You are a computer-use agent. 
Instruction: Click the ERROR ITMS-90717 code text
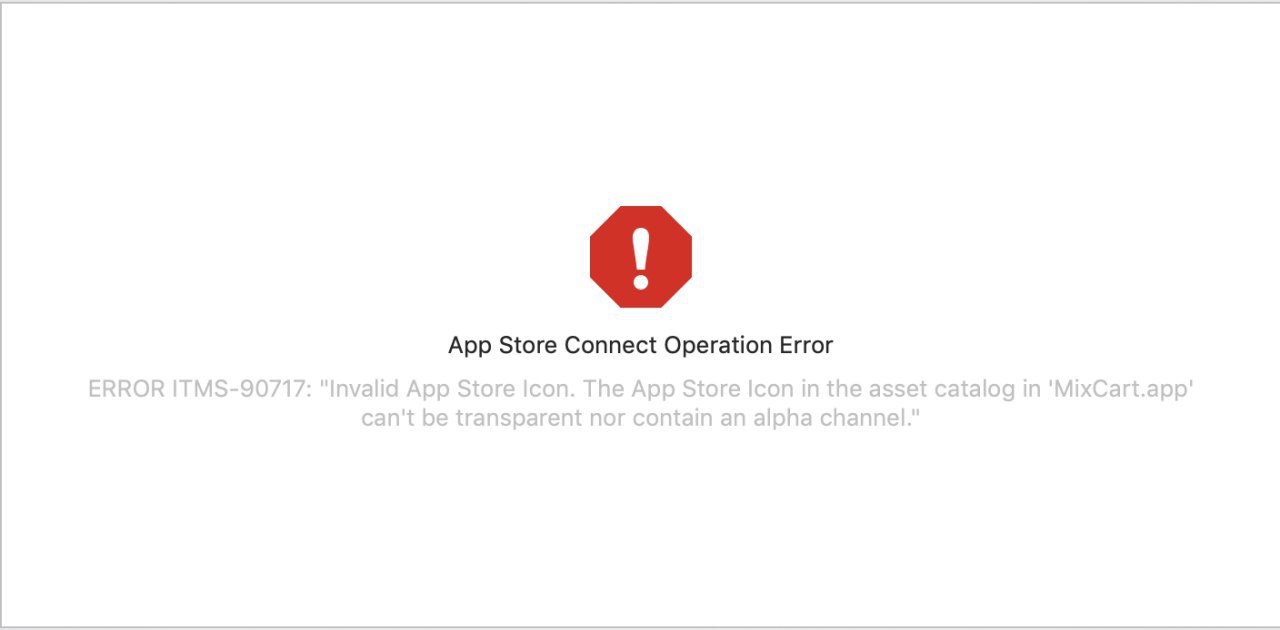coord(199,390)
